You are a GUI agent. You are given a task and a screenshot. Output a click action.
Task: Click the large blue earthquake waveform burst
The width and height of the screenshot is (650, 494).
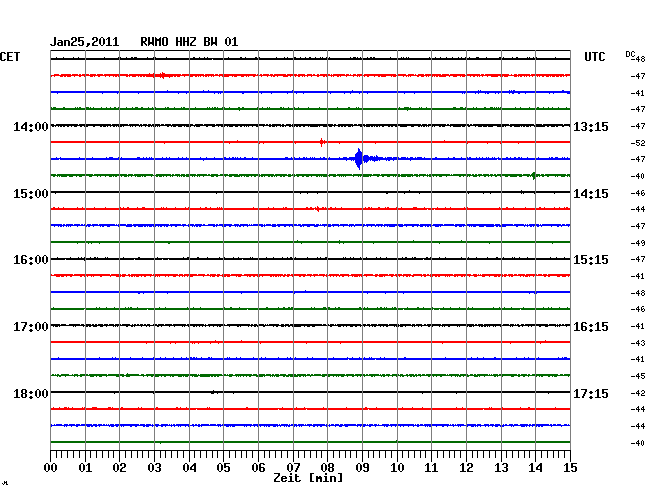tap(359, 159)
